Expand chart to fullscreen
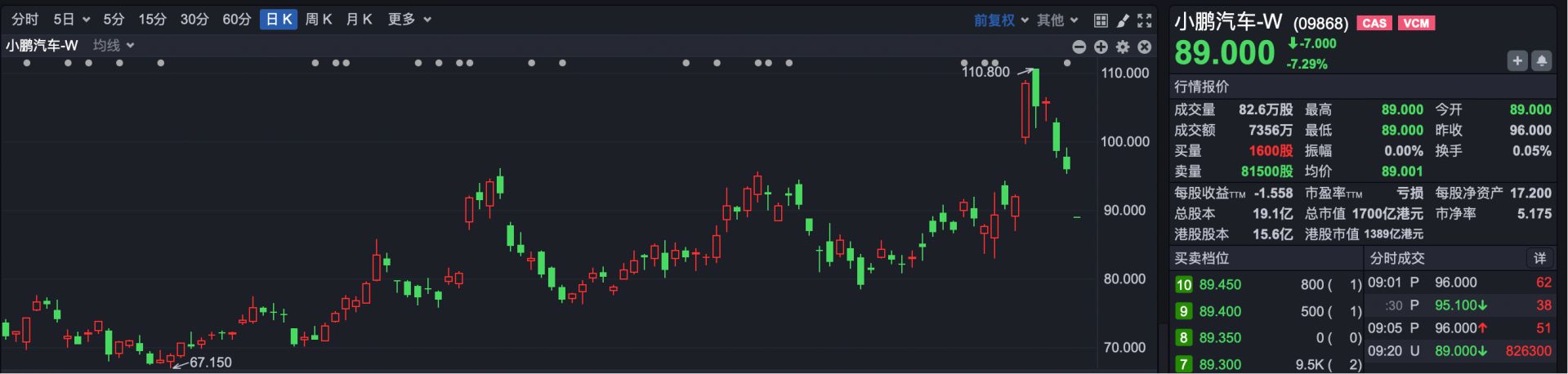The width and height of the screenshot is (1568, 374). 1145,20
